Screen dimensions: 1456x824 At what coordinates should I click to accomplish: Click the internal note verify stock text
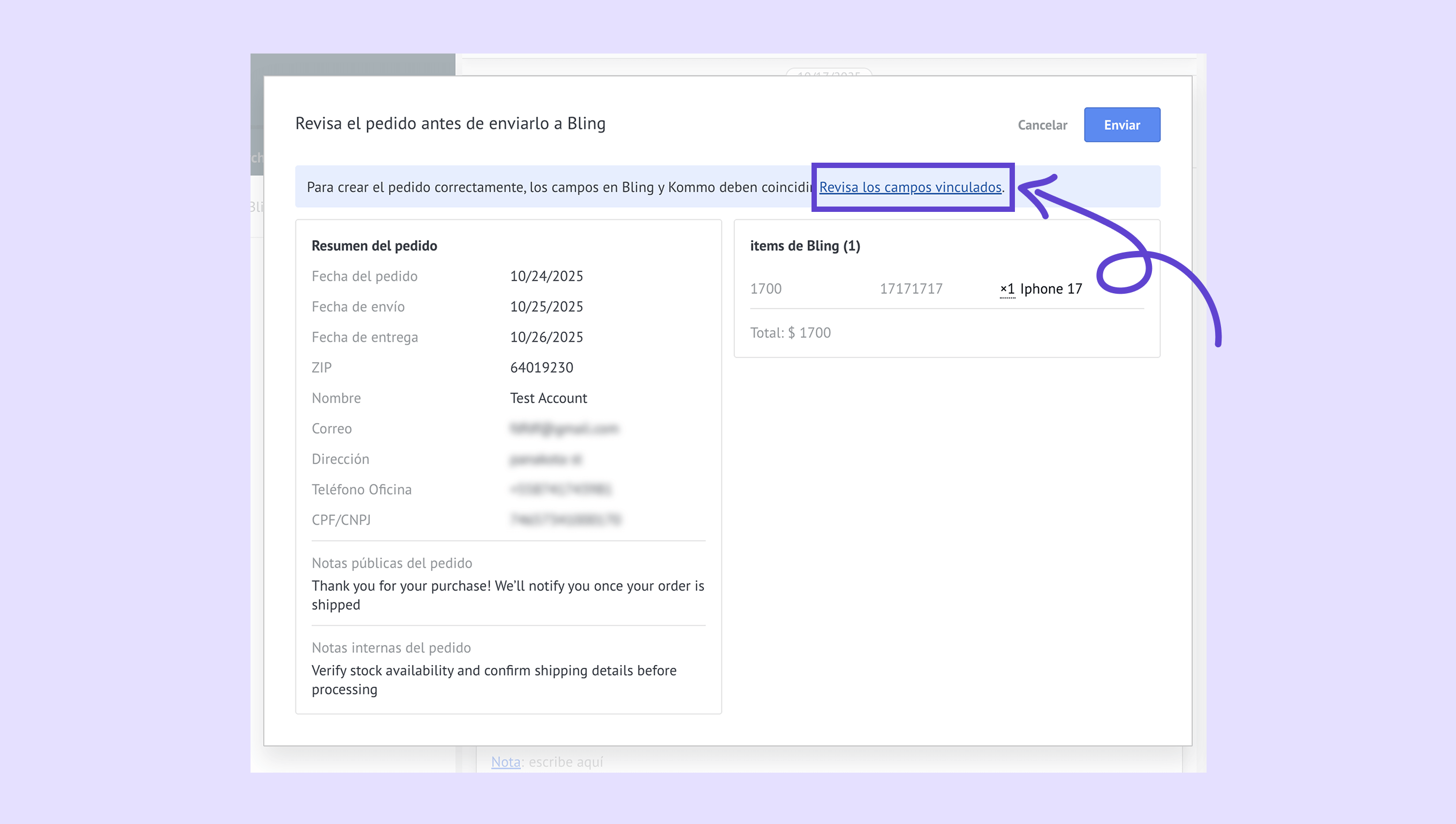point(494,680)
